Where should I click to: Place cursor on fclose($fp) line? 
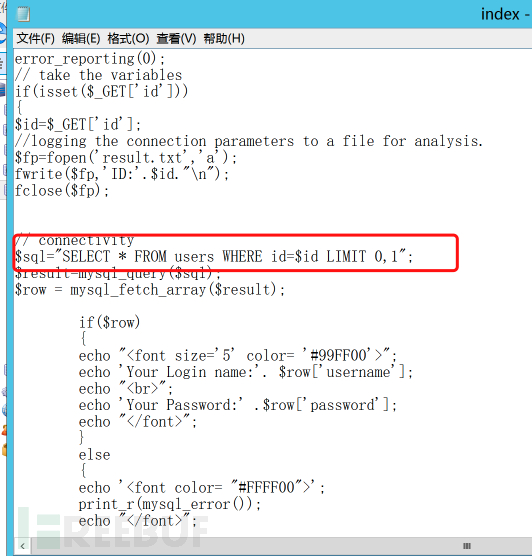62,191
